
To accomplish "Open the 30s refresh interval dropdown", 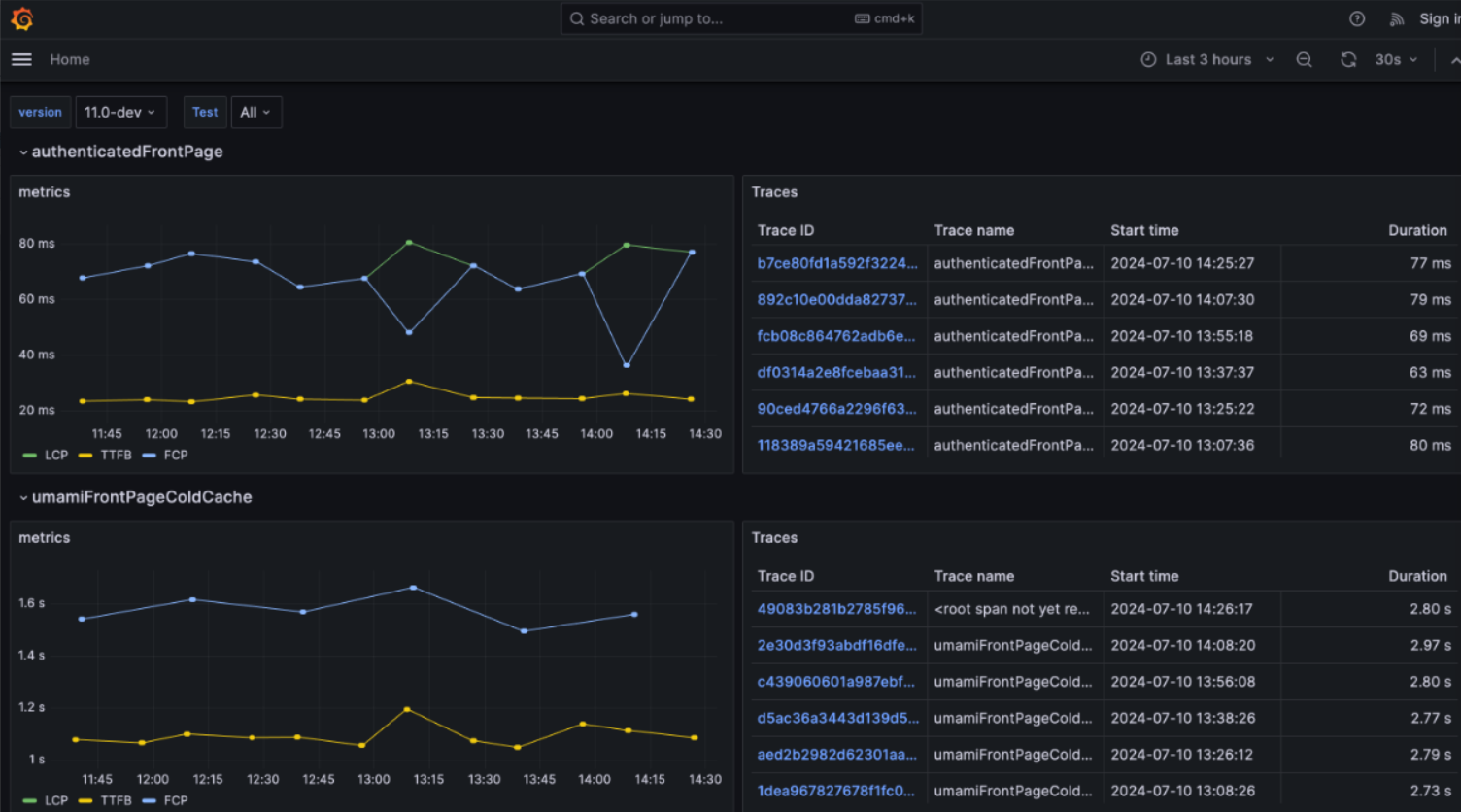I will click(x=1396, y=59).
